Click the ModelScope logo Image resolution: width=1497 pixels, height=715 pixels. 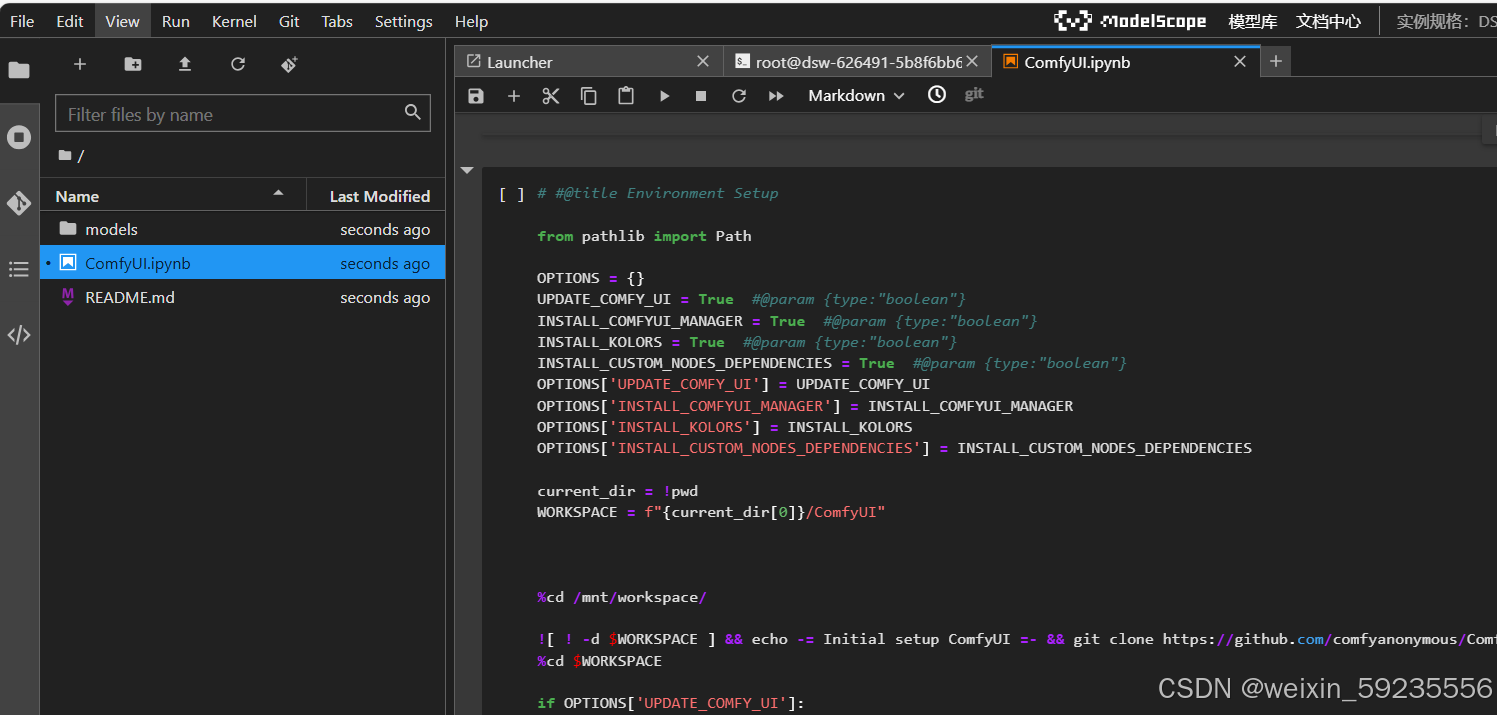click(x=1131, y=21)
